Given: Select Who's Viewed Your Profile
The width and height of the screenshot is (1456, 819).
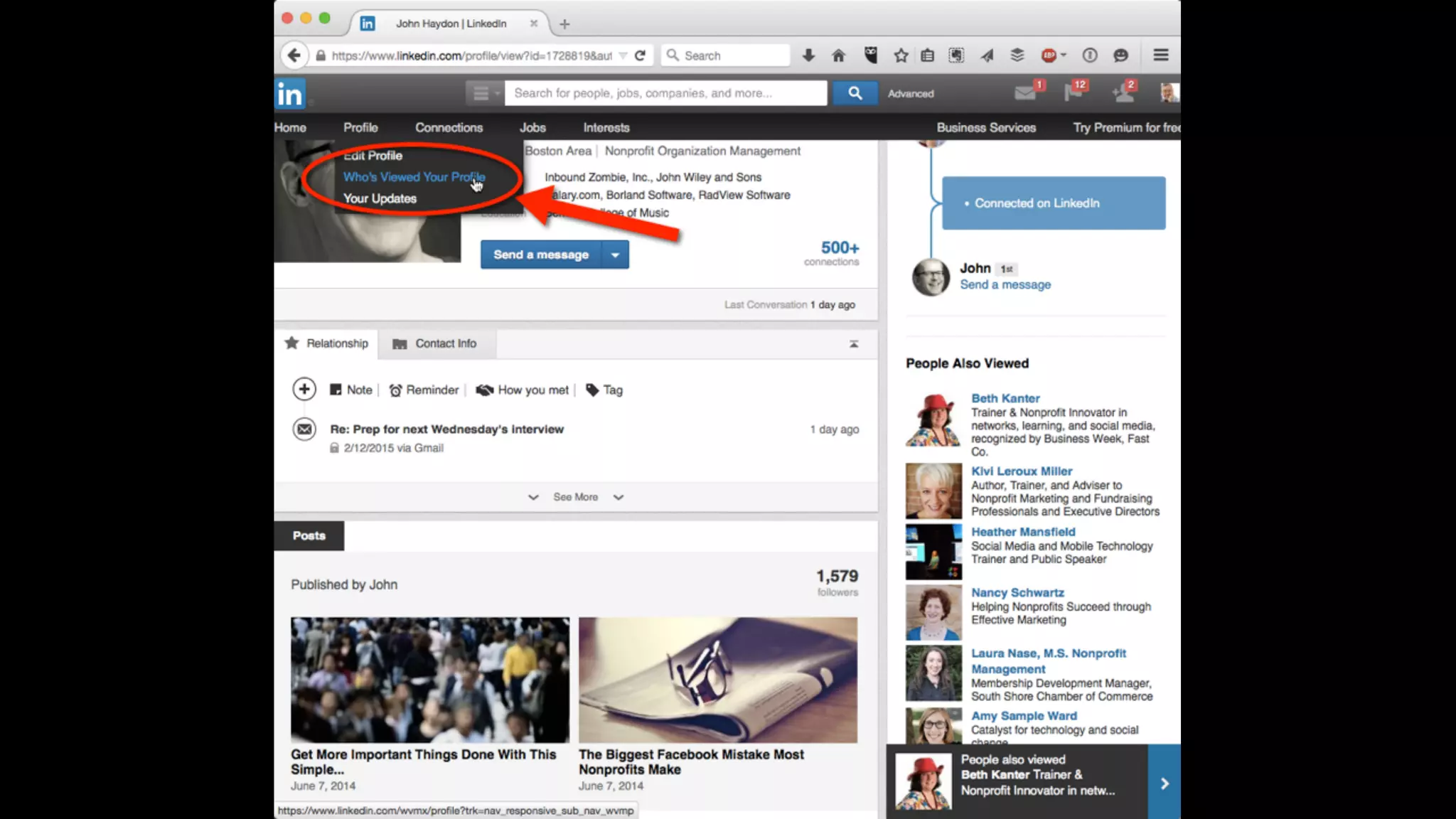Looking at the screenshot, I should tap(414, 177).
